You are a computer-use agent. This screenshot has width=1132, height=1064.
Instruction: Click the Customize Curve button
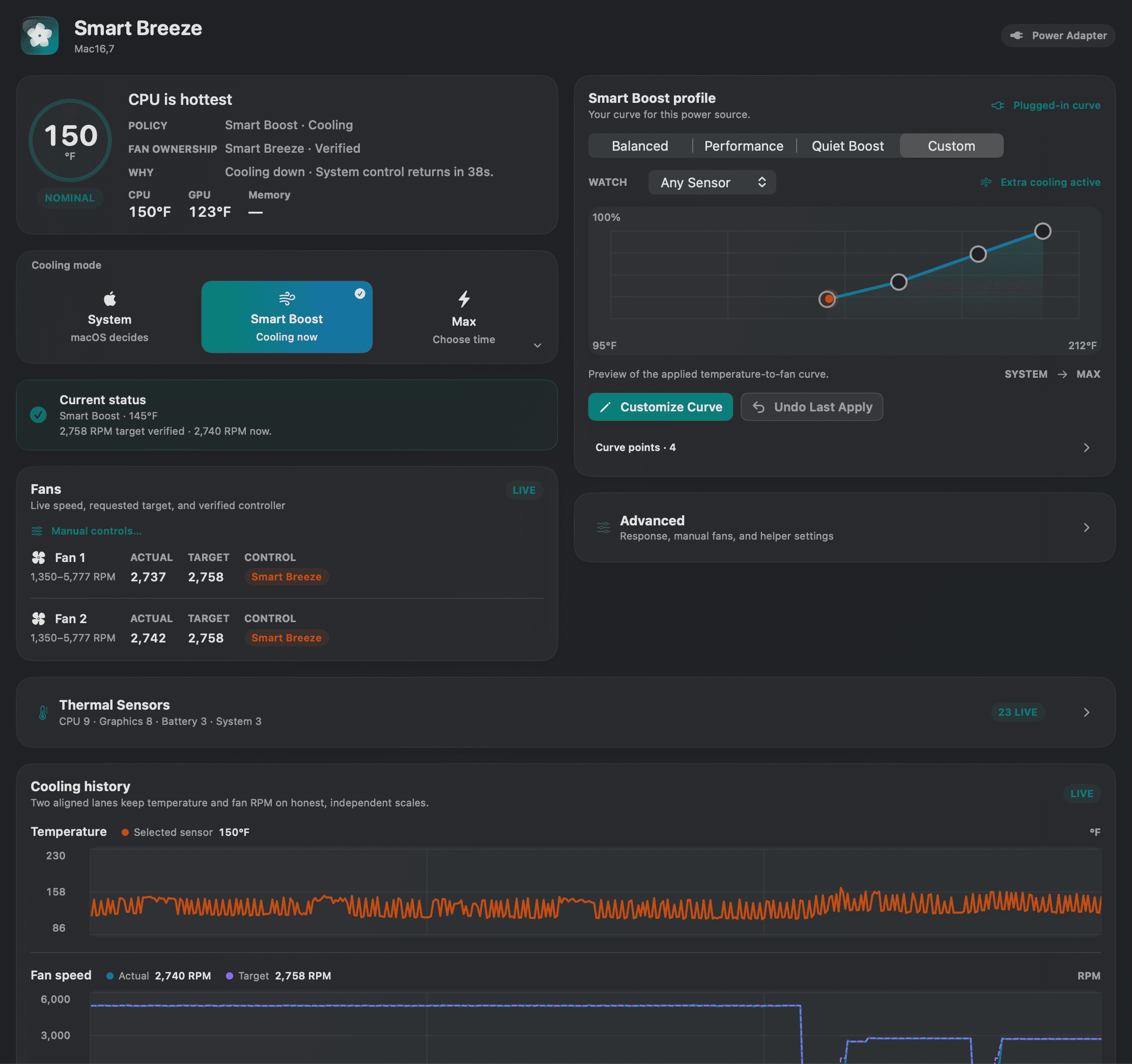pos(661,407)
